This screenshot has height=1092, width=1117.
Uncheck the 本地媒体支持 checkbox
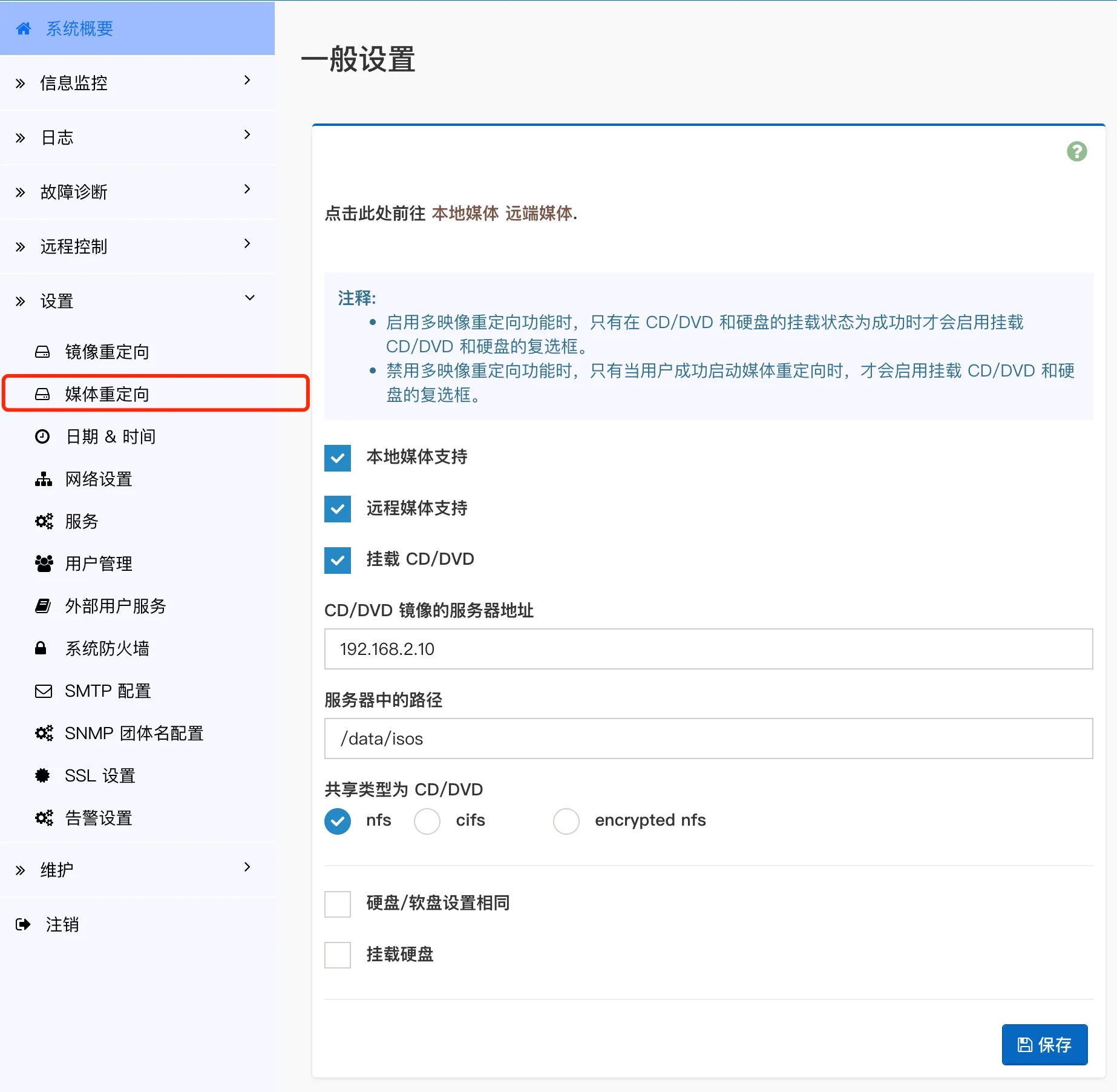click(338, 458)
